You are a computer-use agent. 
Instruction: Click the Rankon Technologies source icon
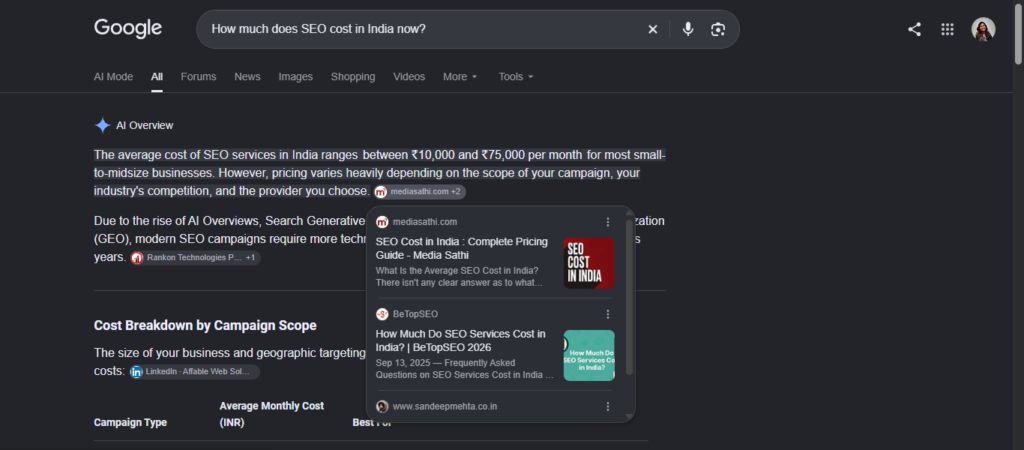137,258
